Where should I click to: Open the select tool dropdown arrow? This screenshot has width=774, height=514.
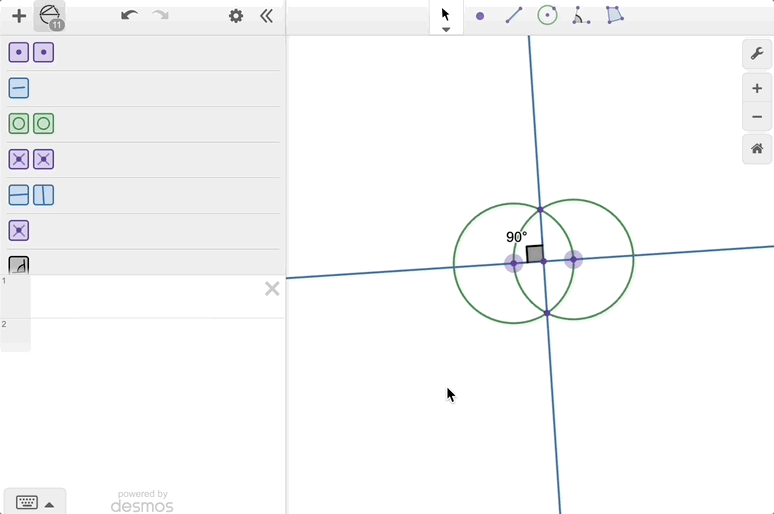click(446, 30)
